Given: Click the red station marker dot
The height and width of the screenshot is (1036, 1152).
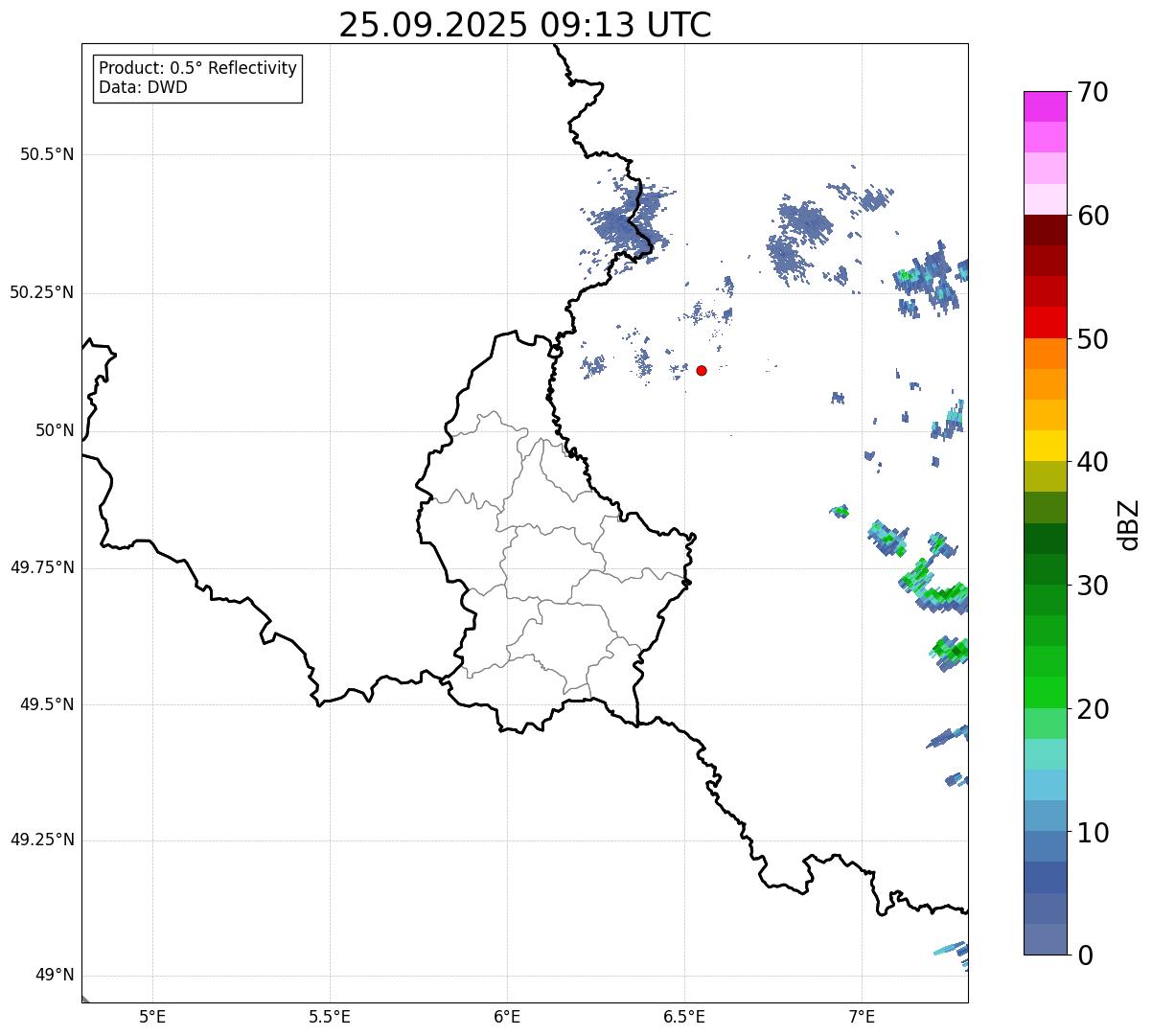Looking at the screenshot, I should point(702,370).
